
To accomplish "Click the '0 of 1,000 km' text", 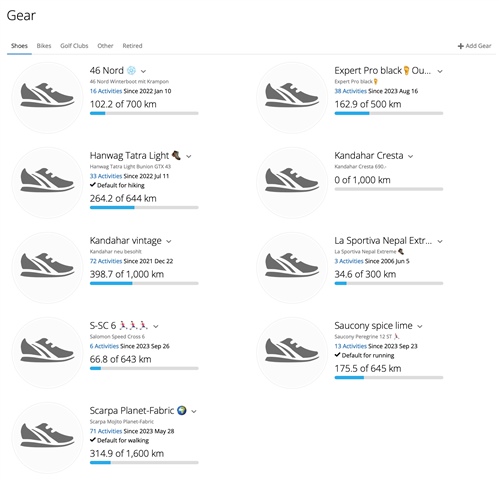I will [362, 180].
